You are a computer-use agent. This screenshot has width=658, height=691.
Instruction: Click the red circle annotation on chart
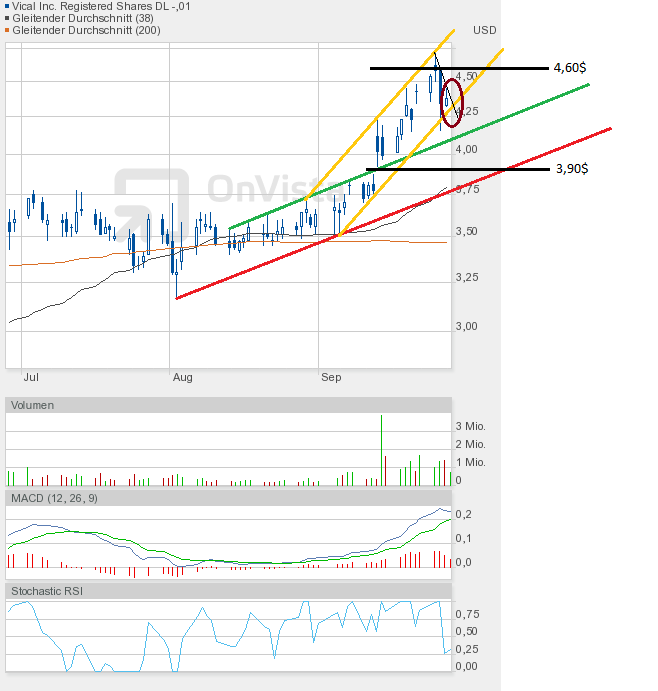[453, 101]
